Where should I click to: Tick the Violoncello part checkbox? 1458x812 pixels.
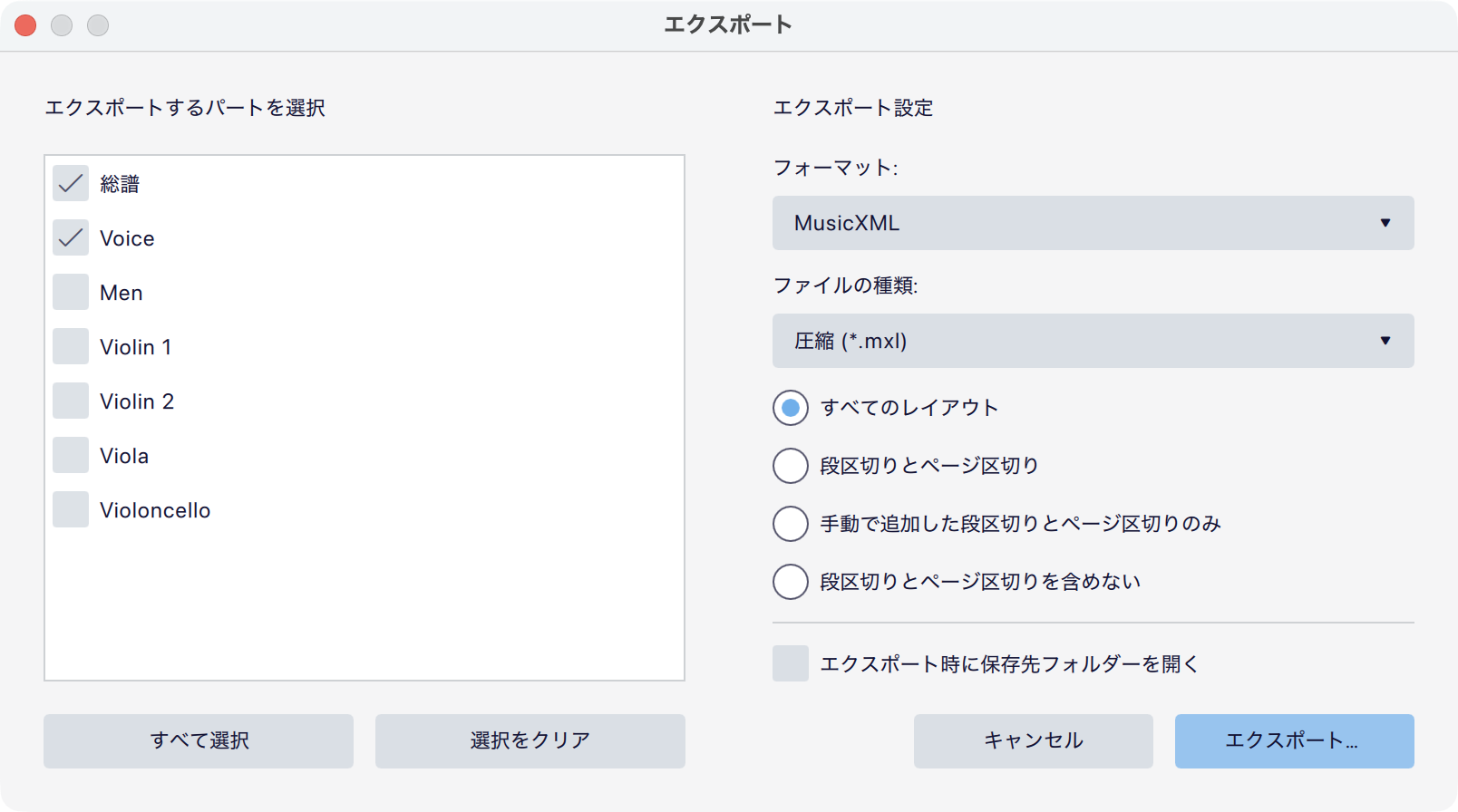[71, 510]
